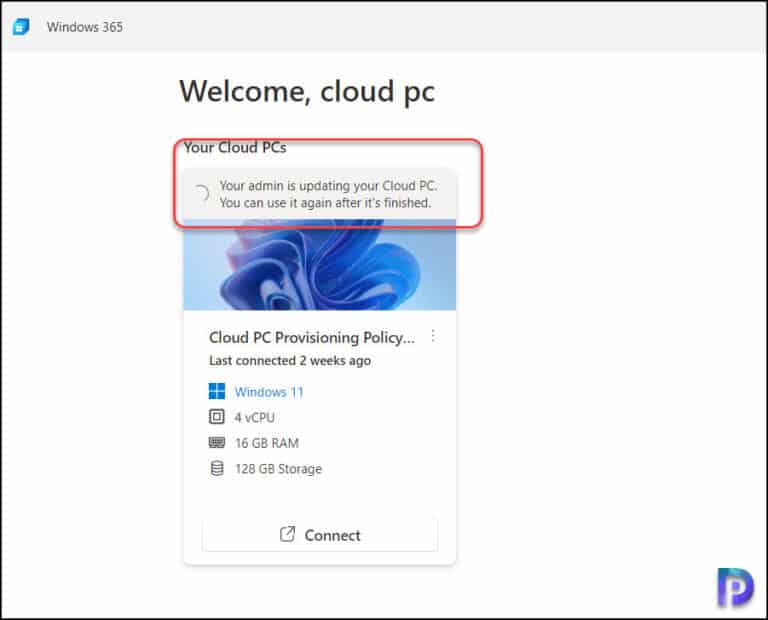Click the 'Your Cloud PCs' section label

(x=235, y=147)
